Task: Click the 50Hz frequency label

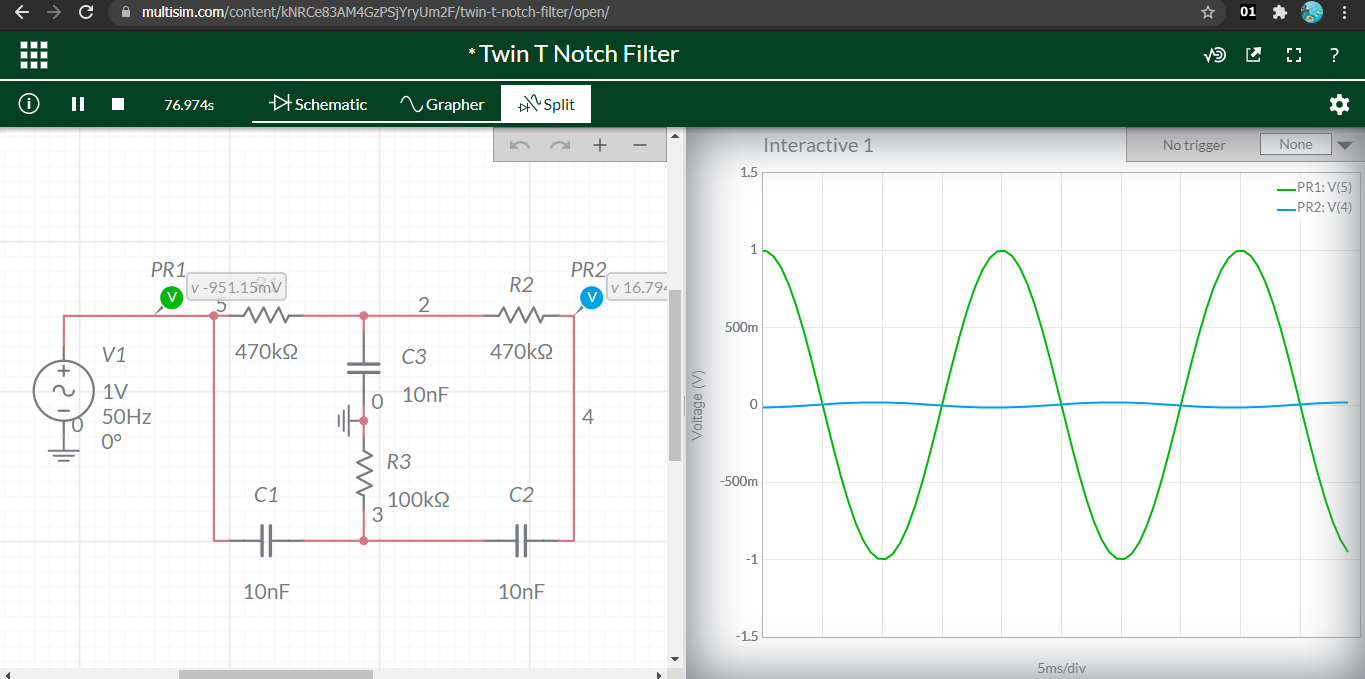Action: point(127,416)
